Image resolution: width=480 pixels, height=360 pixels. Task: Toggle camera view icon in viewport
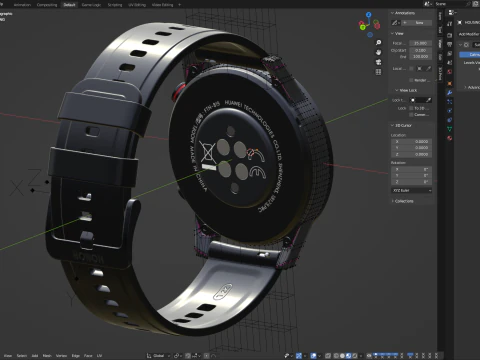[x=378, y=62]
